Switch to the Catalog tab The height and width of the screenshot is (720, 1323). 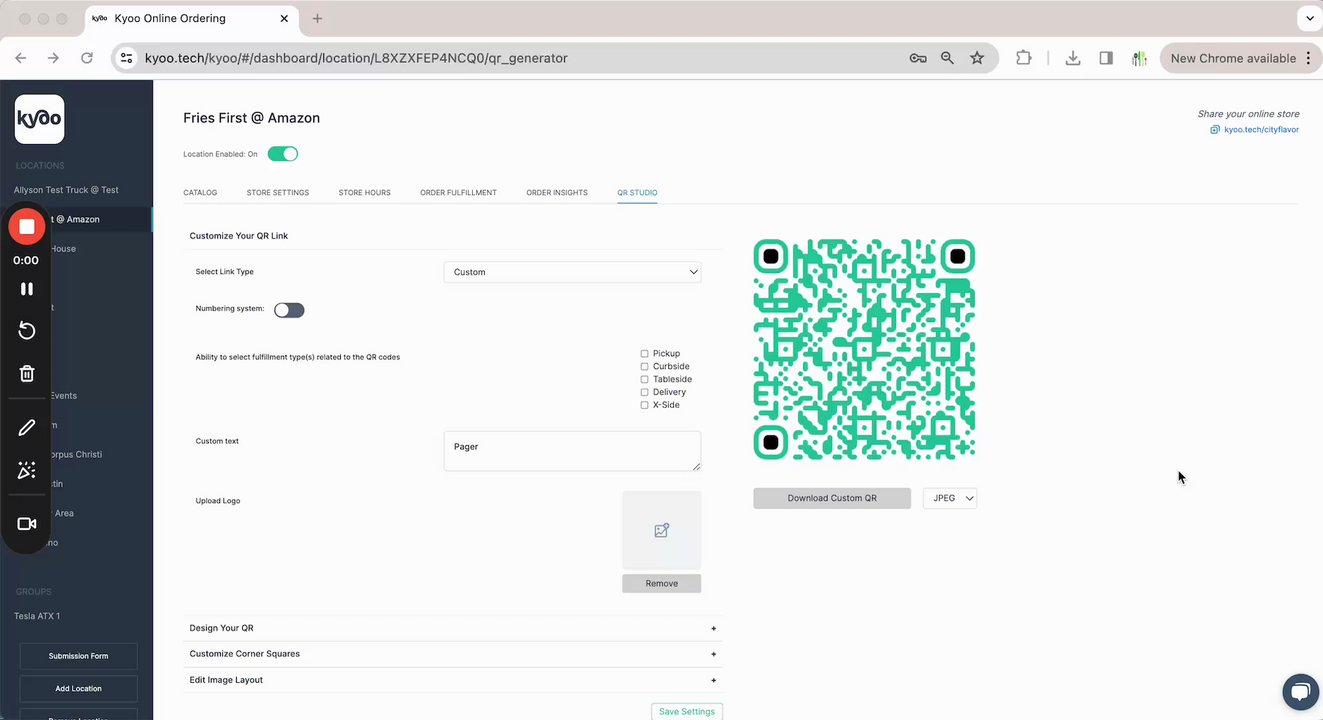point(200,192)
